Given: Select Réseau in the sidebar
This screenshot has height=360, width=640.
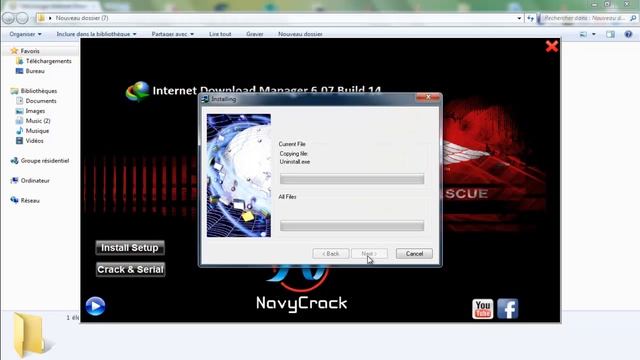Looking at the screenshot, I should click(30, 200).
